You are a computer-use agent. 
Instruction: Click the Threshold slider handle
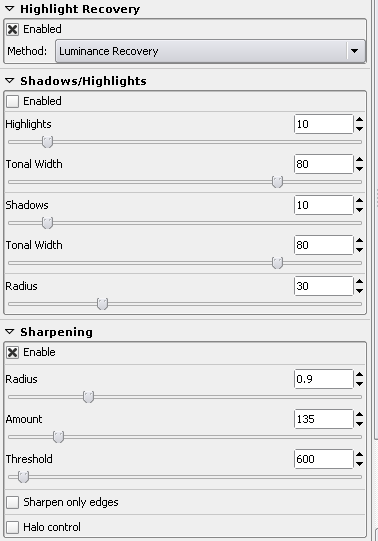(23, 477)
